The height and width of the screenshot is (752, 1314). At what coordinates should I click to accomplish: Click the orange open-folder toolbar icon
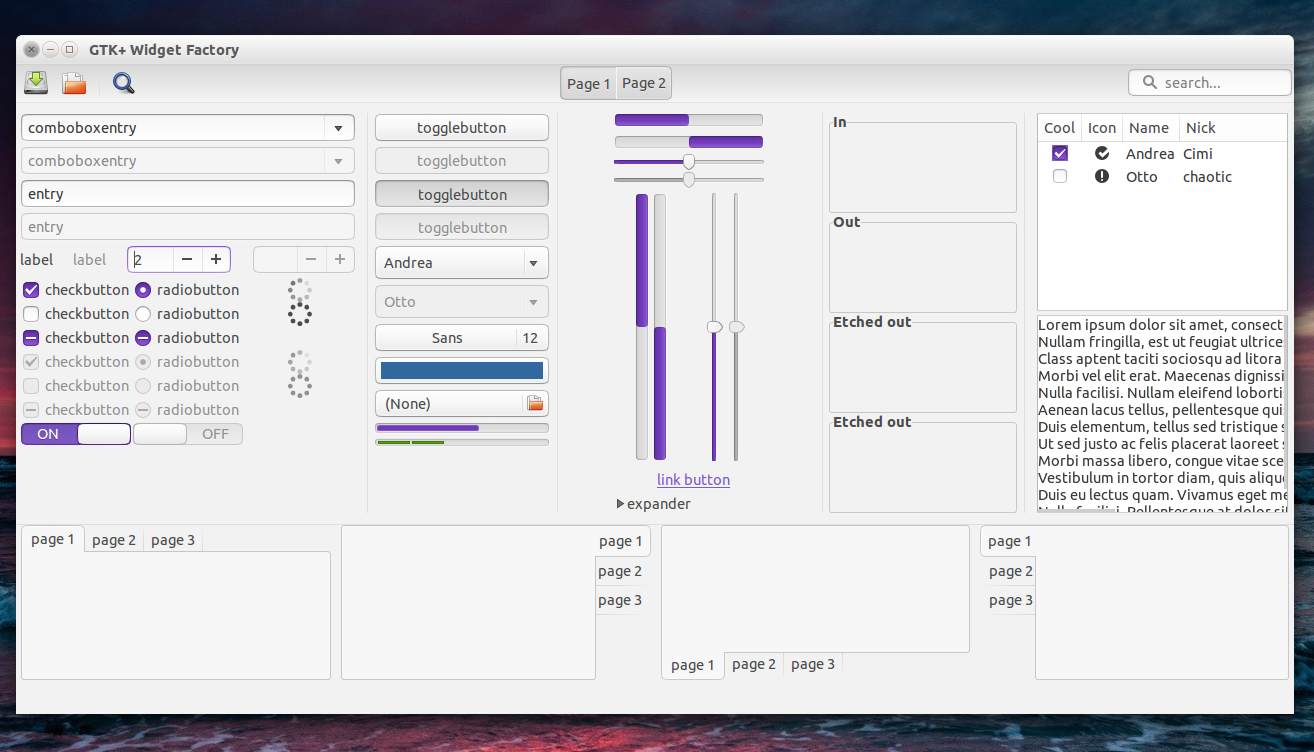point(73,83)
